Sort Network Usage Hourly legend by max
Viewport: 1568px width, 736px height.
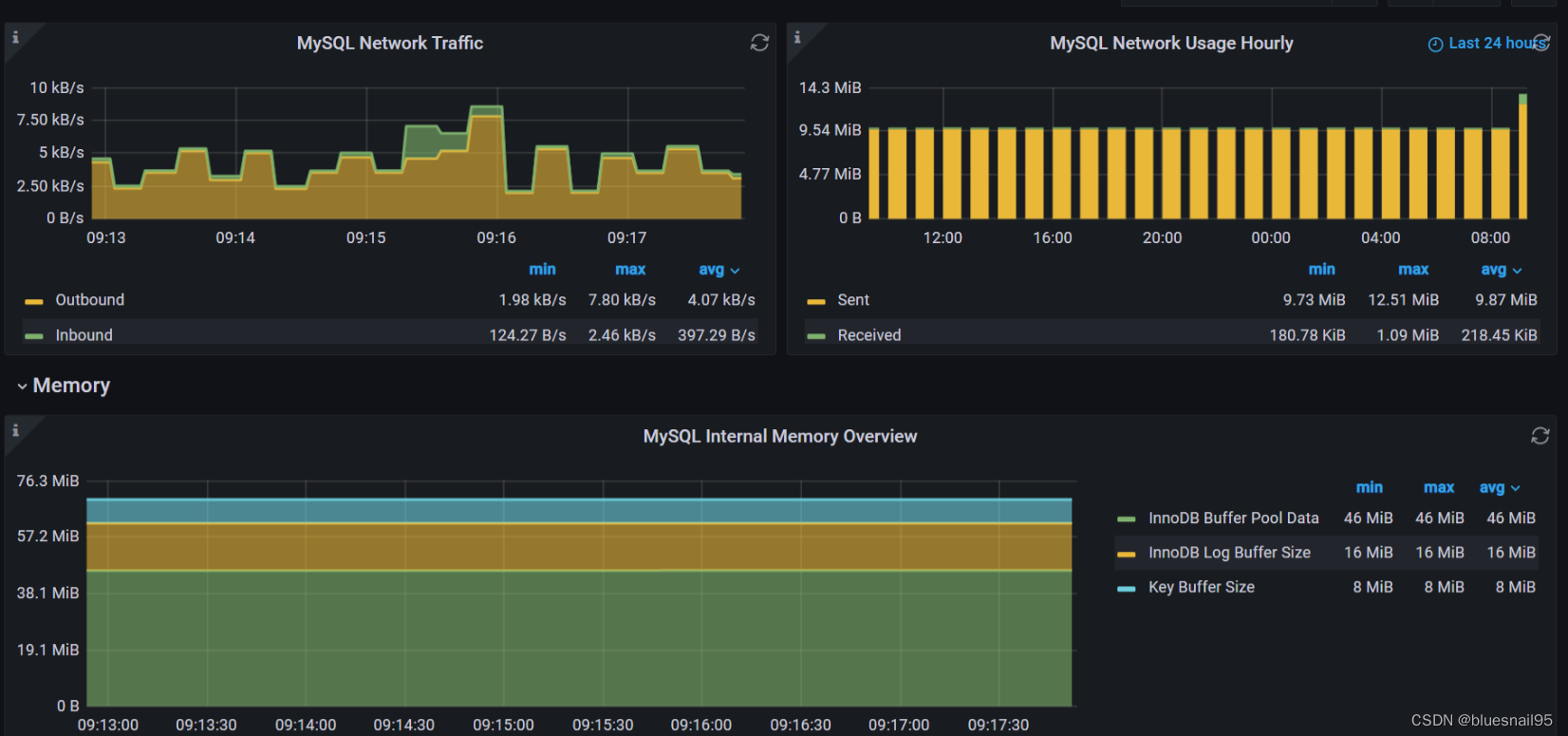(x=1413, y=270)
